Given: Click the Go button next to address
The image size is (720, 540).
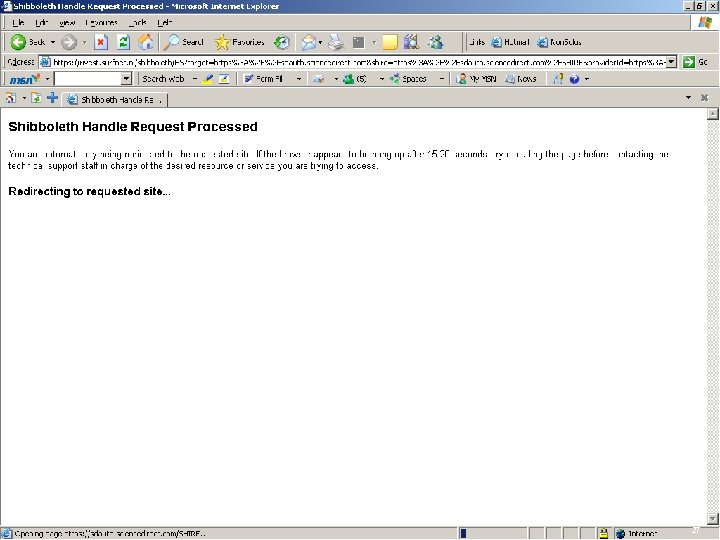Looking at the screenshot, I should click(x=695, y=62).
